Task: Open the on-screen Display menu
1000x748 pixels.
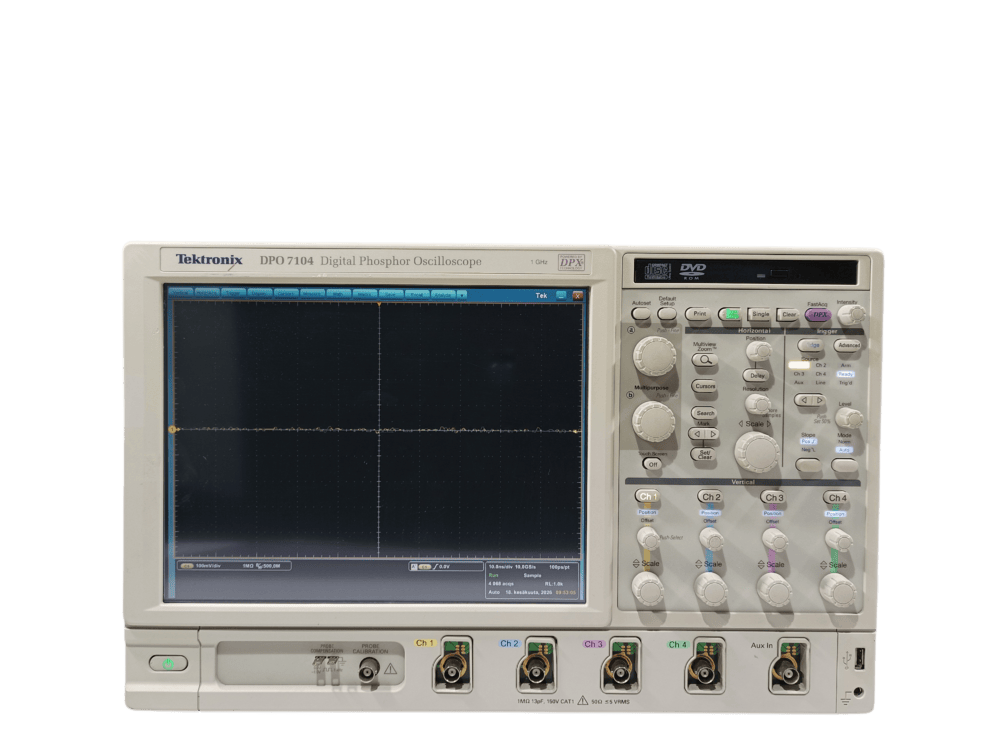Action: click(x=260, y=294)
